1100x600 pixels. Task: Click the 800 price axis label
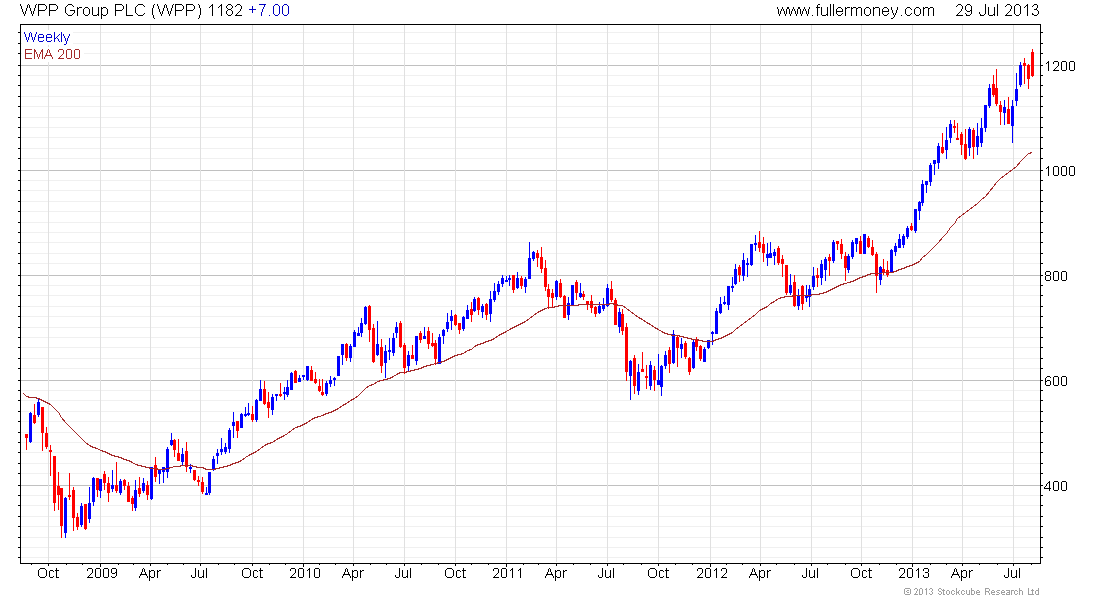pyautogui.click(x=1056, y=276)
